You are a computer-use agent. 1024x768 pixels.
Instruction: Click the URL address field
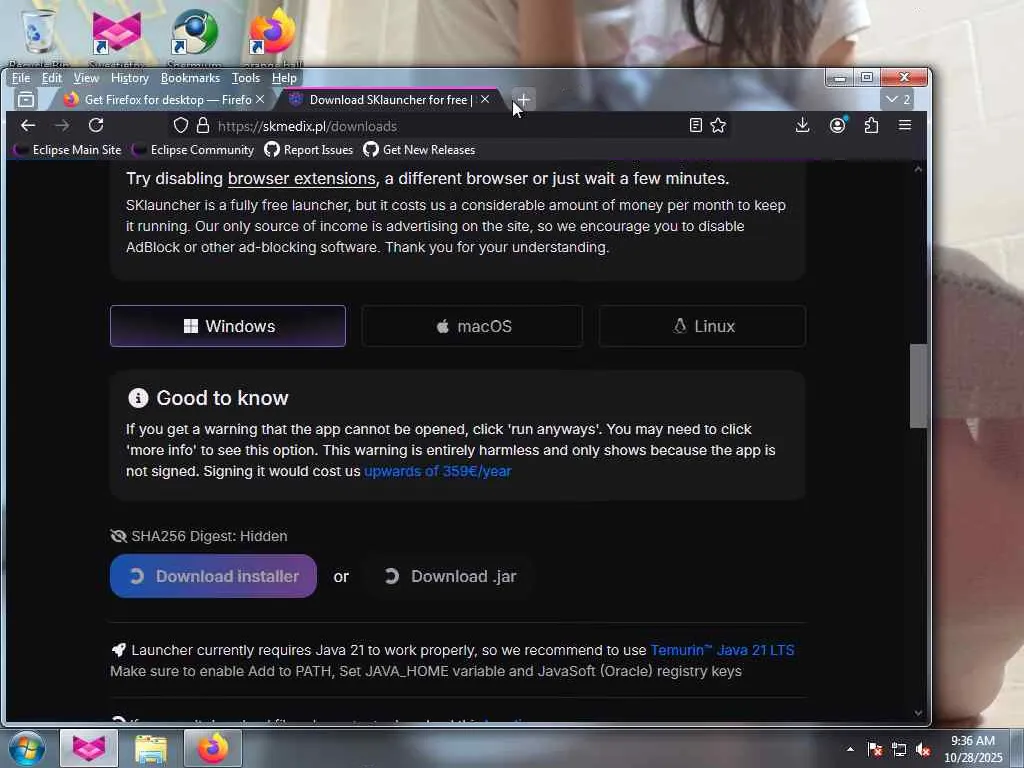click(451, 126)
